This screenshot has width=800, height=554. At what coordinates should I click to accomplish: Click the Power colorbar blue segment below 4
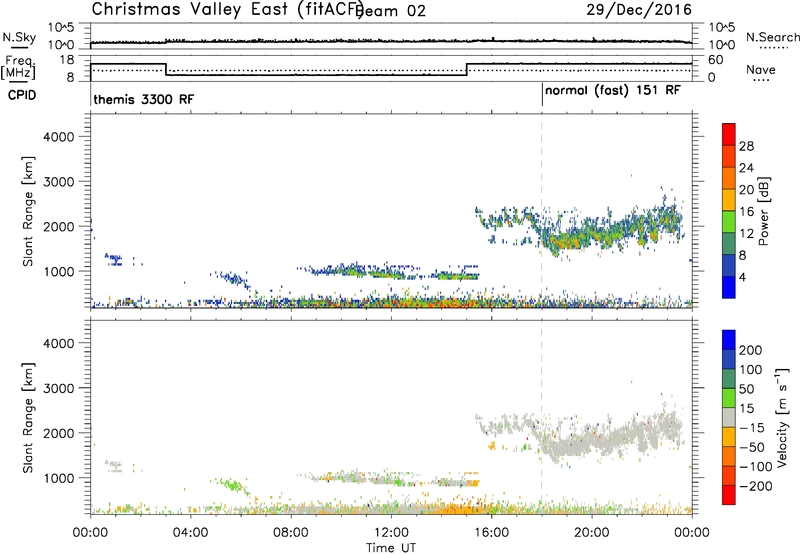point(729,287)
